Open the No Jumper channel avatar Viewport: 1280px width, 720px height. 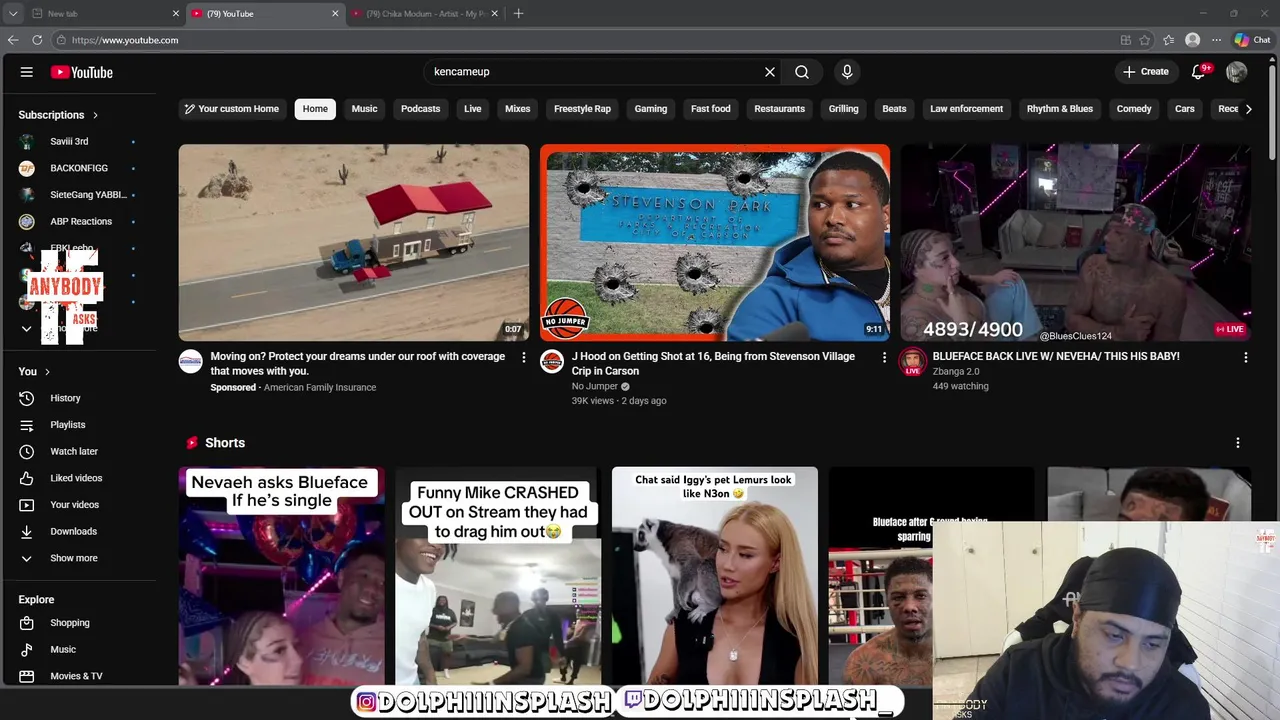coord(552,362)
